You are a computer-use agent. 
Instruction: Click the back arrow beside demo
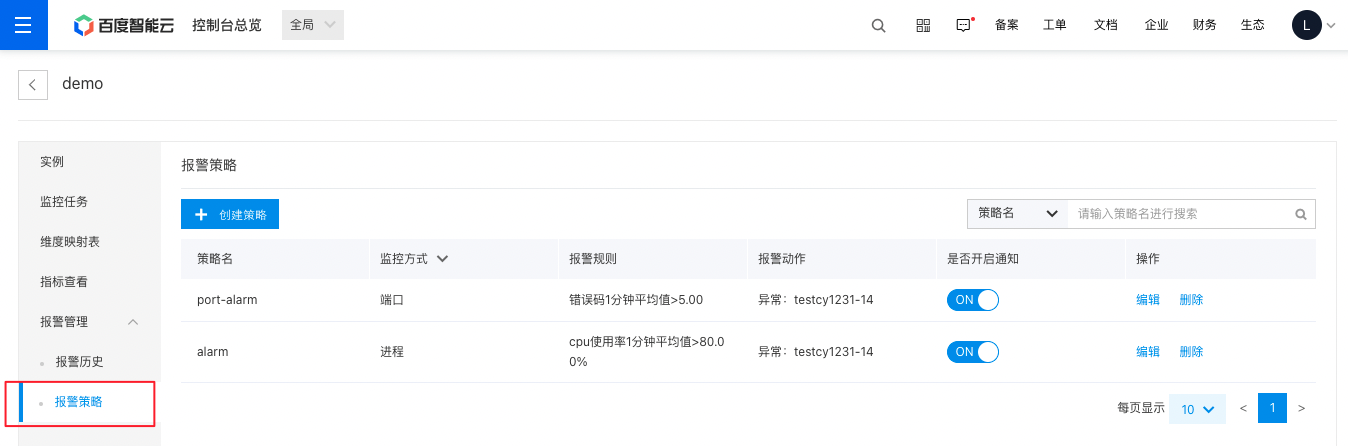pos(33,85)
